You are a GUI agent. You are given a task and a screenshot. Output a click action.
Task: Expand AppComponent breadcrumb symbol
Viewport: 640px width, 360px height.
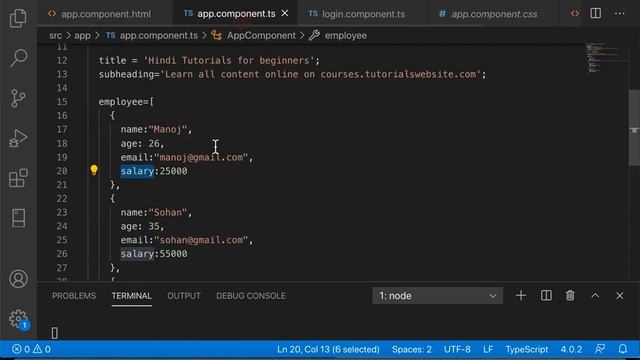253,36
